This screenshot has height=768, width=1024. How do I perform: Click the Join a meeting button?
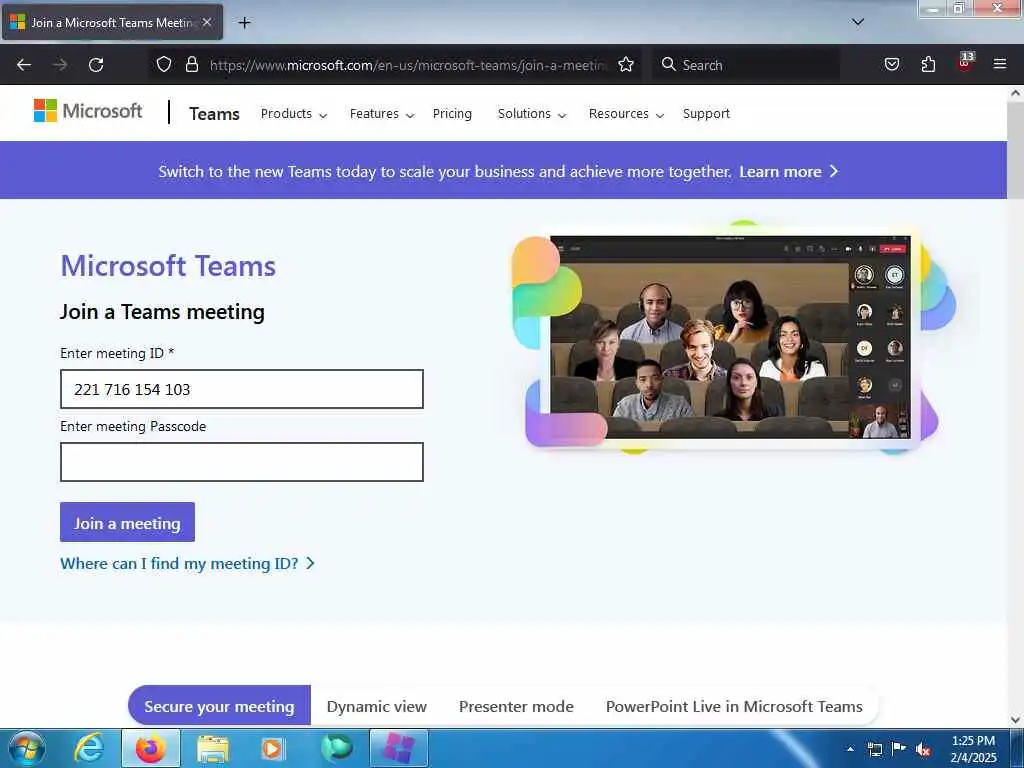tap(127, 522)
